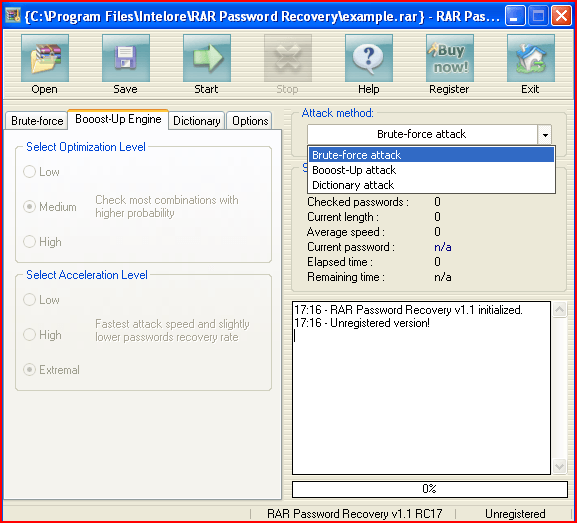Exit the program via house icon
This screenshot has width=577, height=523.
tap(531, 58)
